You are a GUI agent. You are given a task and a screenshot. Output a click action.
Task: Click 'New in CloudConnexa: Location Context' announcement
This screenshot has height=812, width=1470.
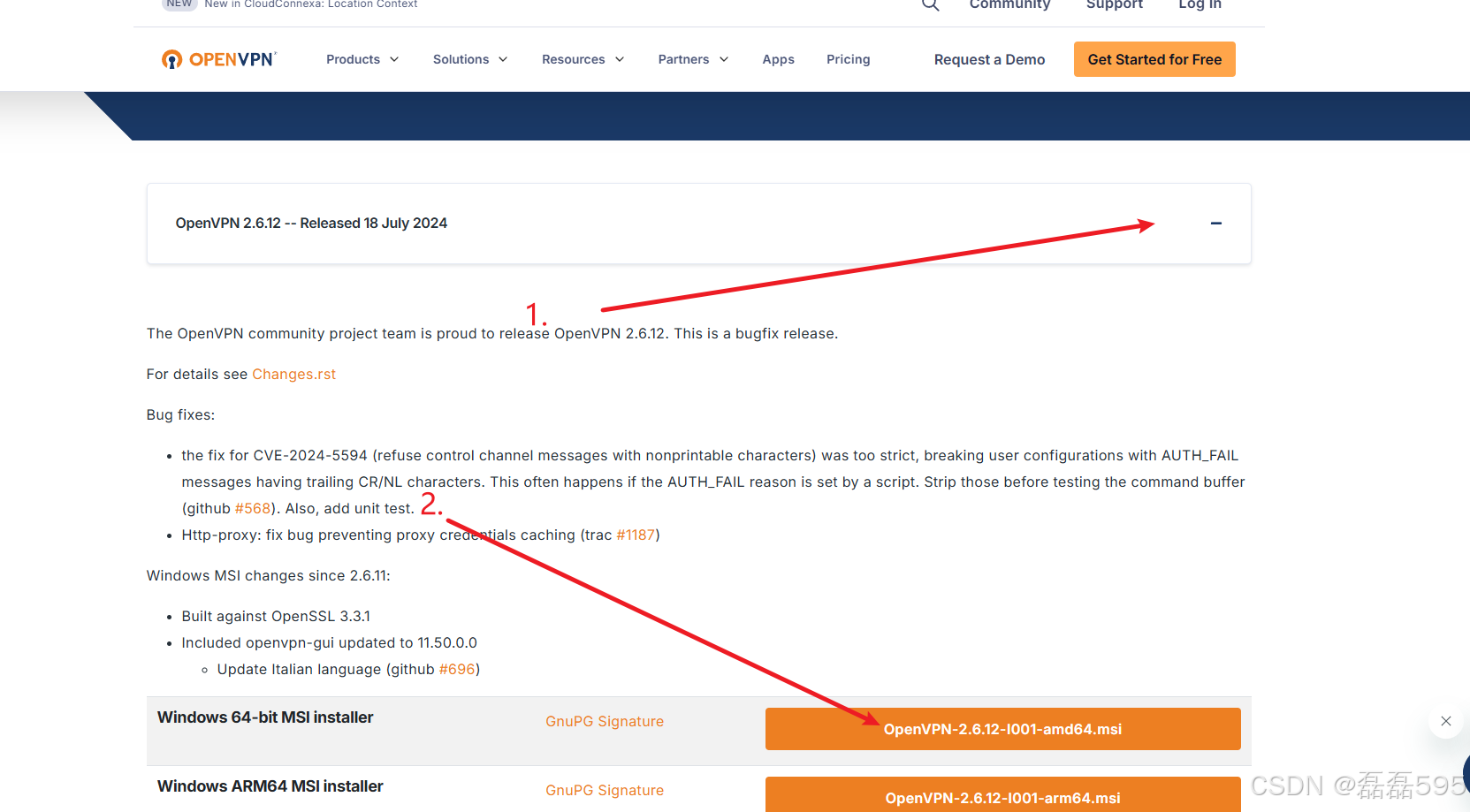tap(311, 4)
